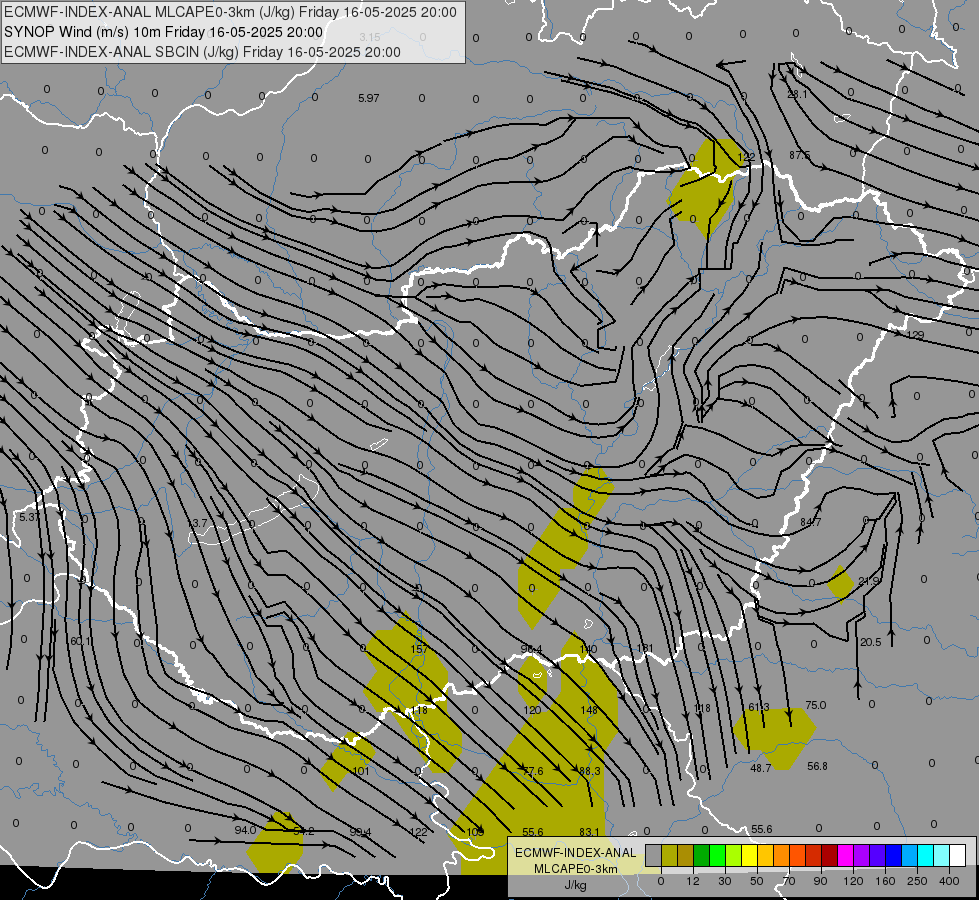Click the '56.8' map value
979x900 pixels.
click(x=817, y=766)
